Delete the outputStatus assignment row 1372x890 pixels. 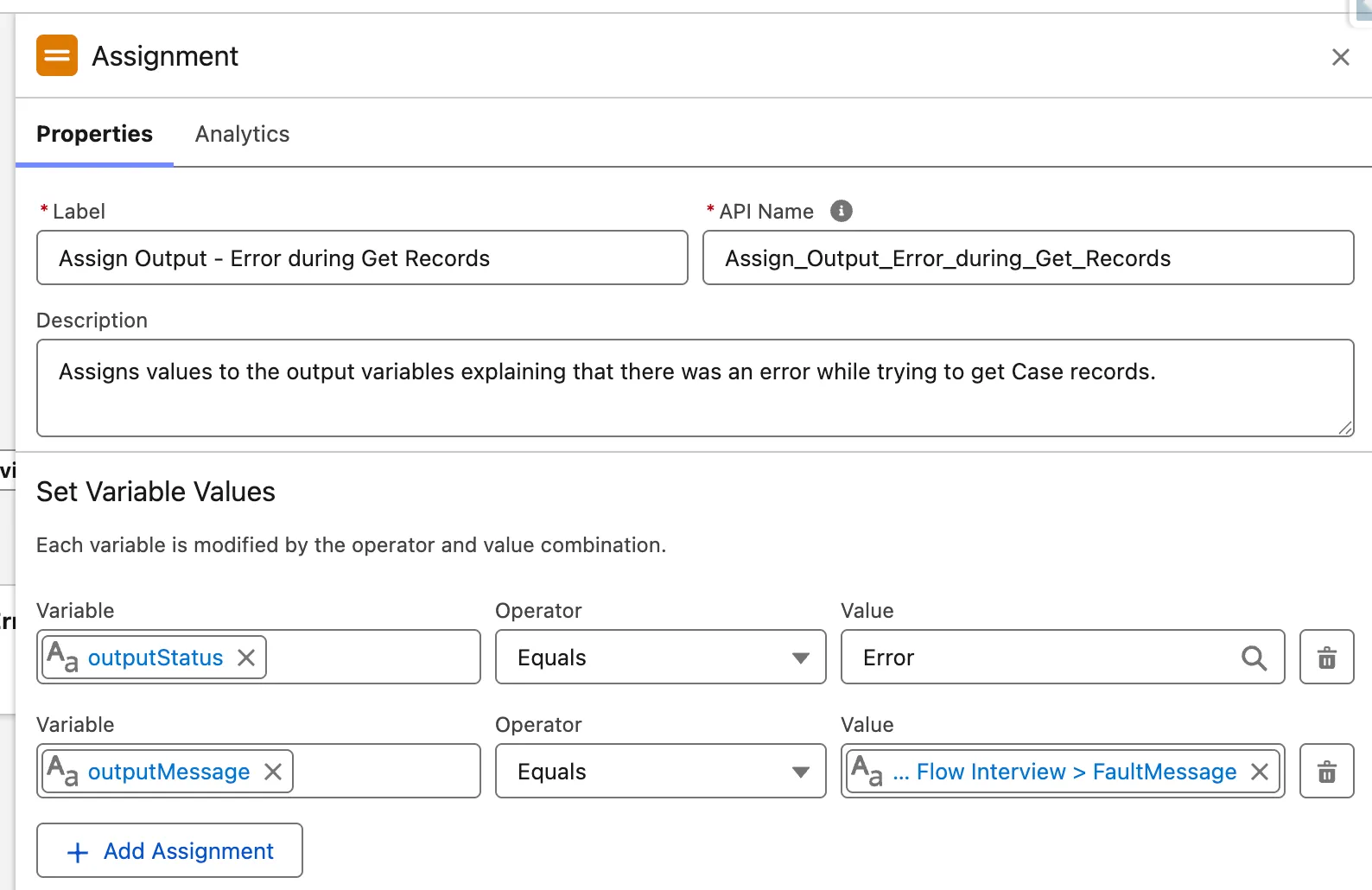[x=1326, y=658]
